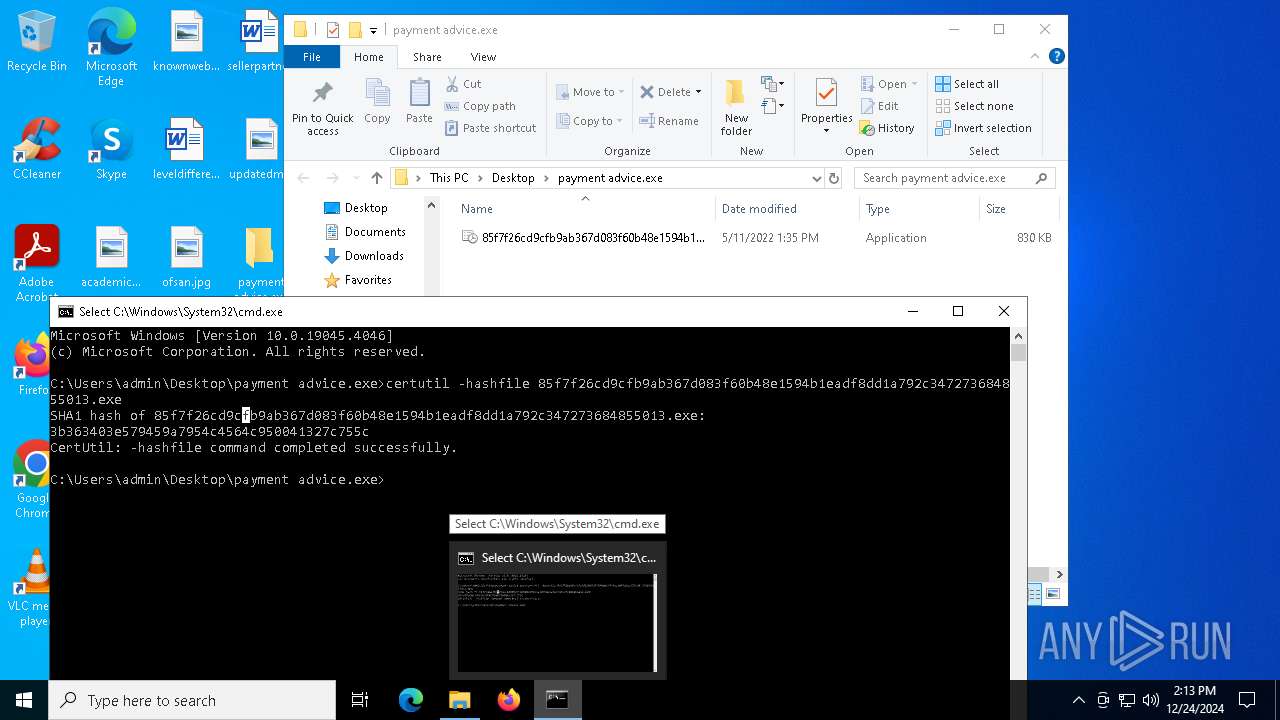This screenshot has height=720, width=1280.
Task: Click This PC in address path
Action: pyautogui.click(x=449, y=178)
